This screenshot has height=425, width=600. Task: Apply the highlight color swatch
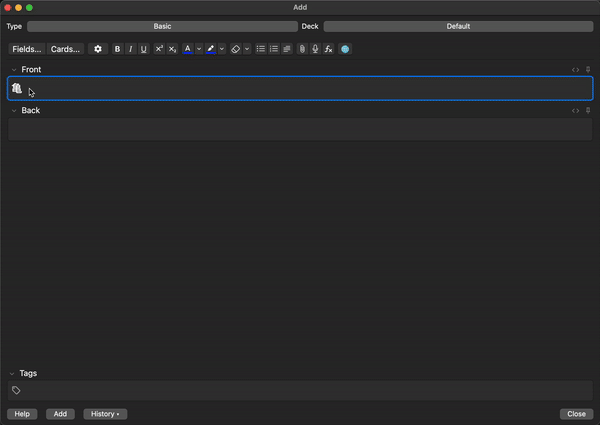(x=211, y=49)
